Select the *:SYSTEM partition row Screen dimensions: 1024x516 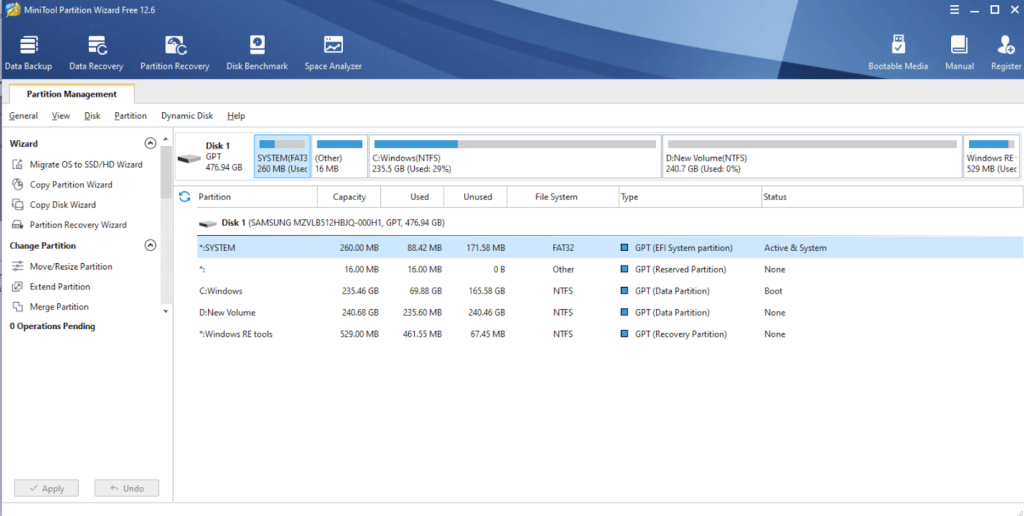(610, 248)
